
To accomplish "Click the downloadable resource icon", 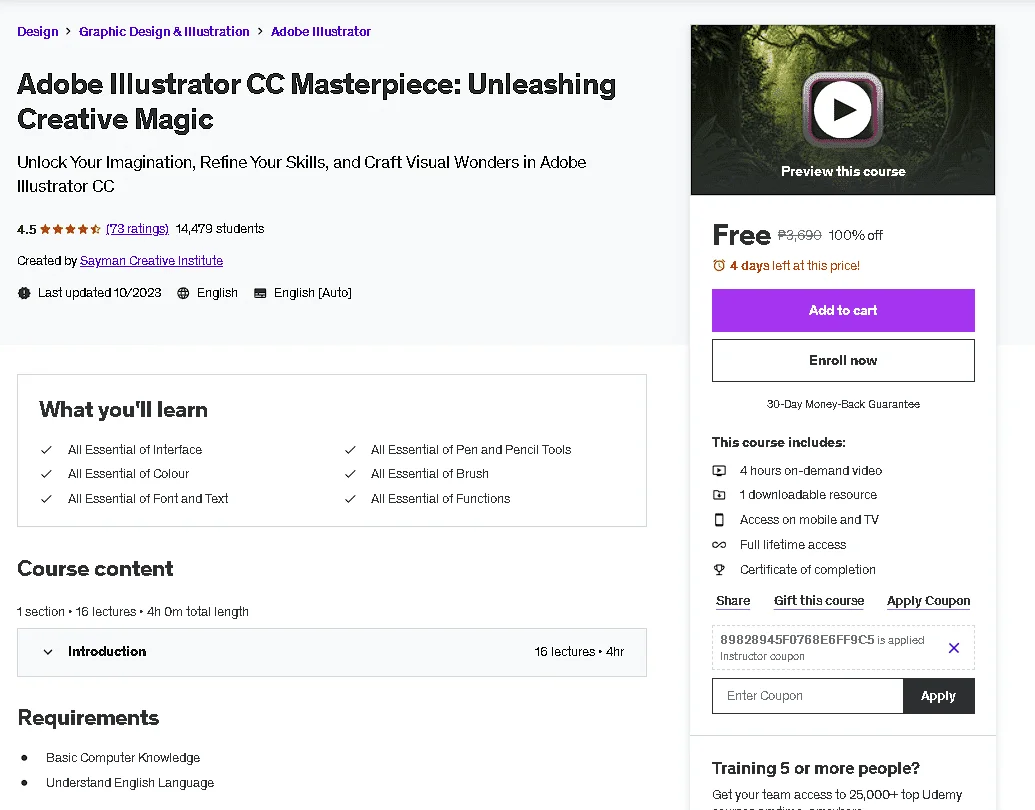I will tap(719, 495).
